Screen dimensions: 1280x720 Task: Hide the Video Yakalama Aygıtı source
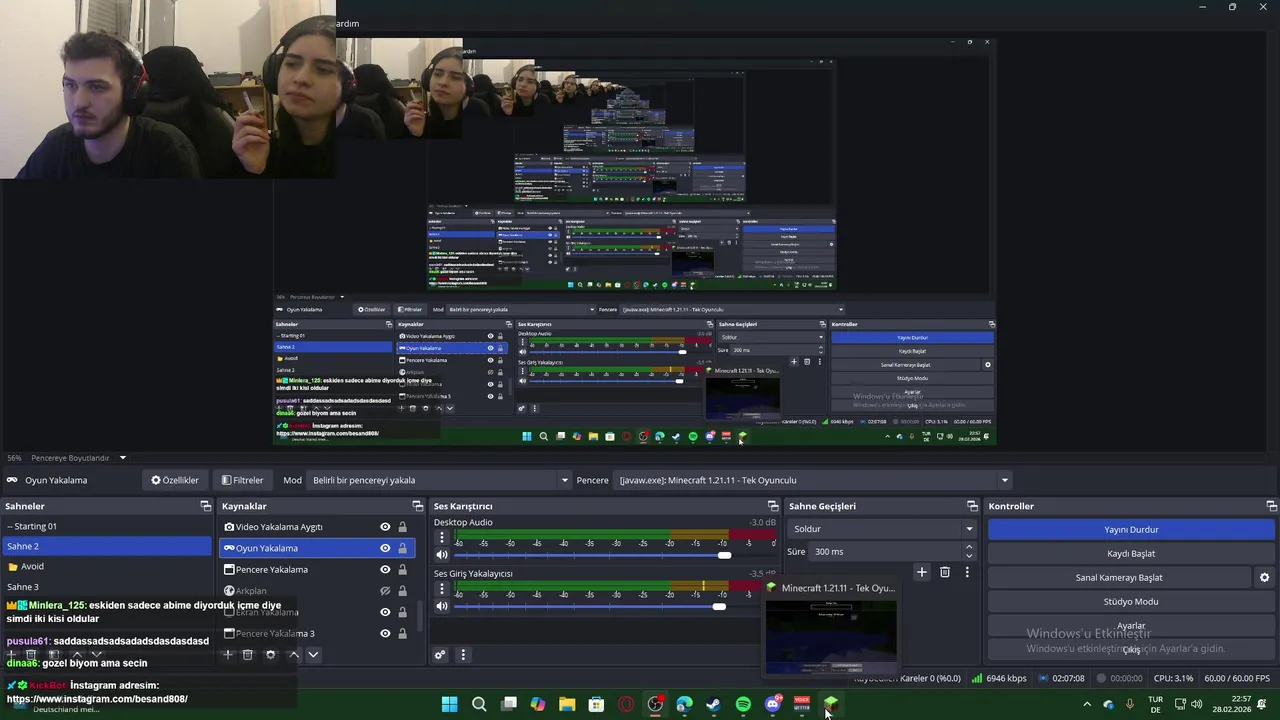(x=385, y=527)
